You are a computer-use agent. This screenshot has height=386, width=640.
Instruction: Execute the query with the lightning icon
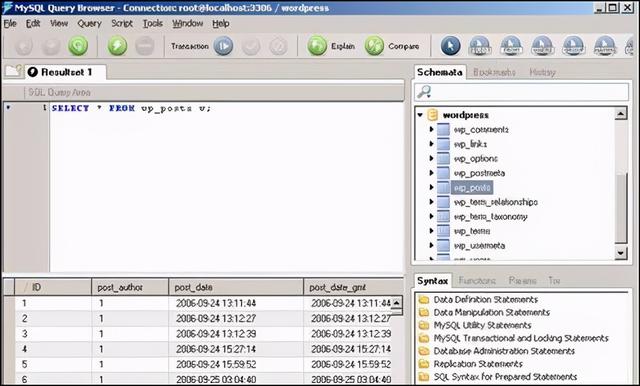pos(118,46)
